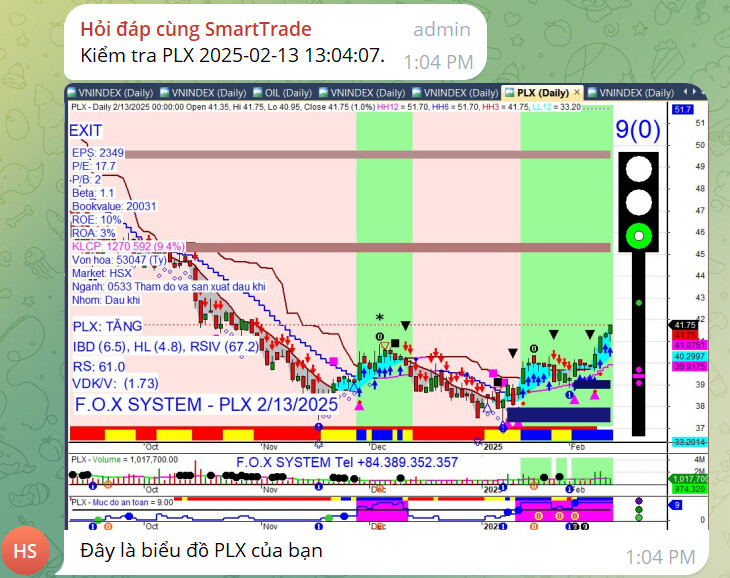The image size is (730, 578).
Task: Click the Market: HSX line
Action: tap(102, 273)
